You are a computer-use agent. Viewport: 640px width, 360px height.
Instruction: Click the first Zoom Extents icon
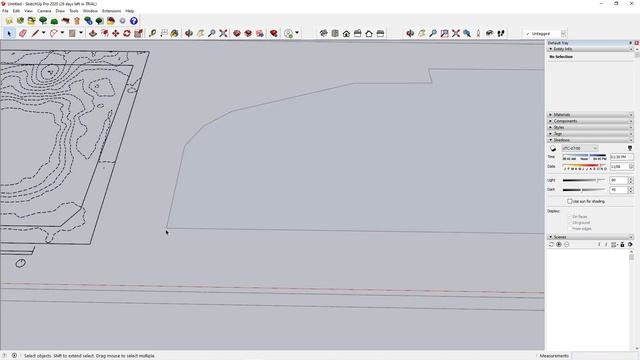(x=223, y=33)
